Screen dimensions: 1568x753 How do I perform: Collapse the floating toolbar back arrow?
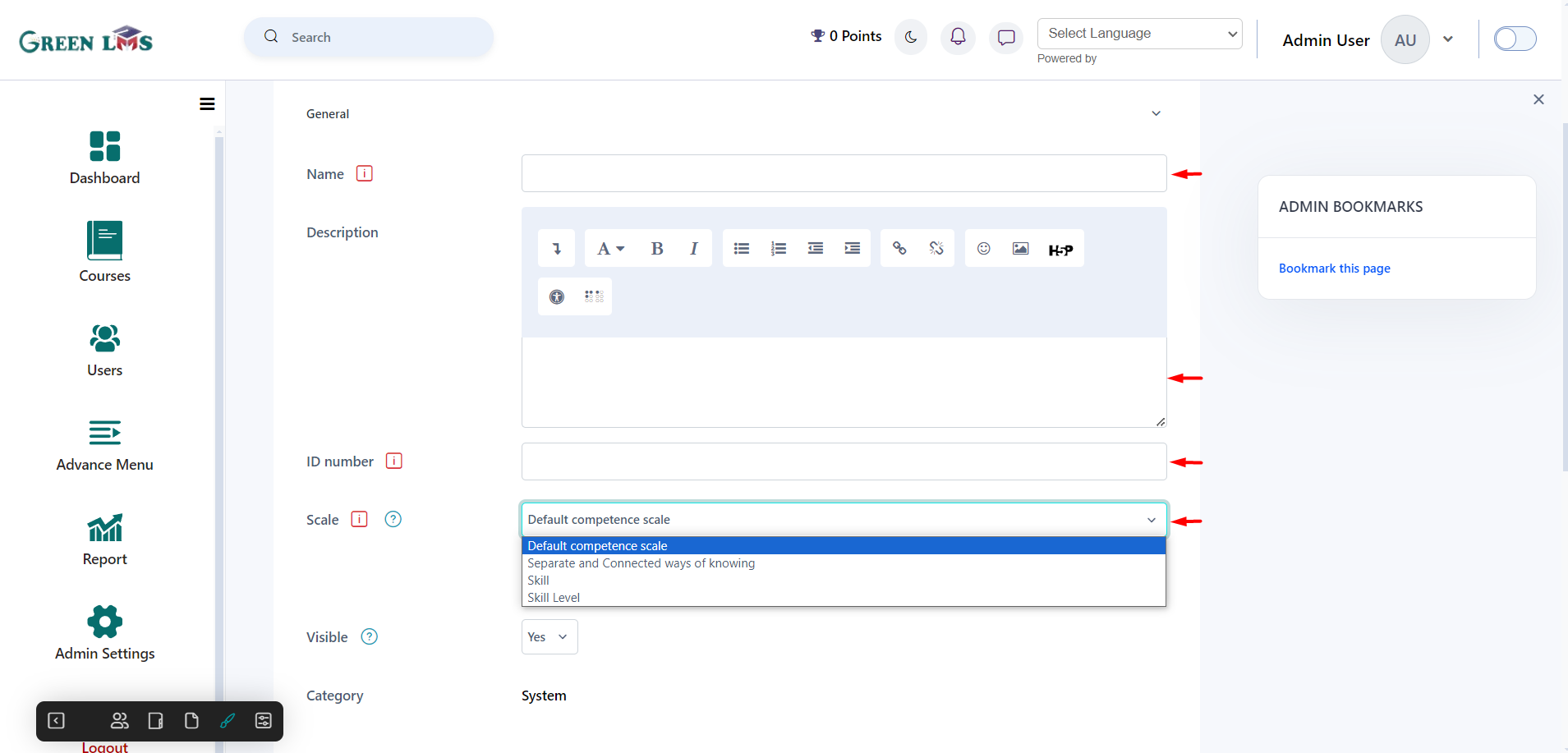[x=57, y=721]
